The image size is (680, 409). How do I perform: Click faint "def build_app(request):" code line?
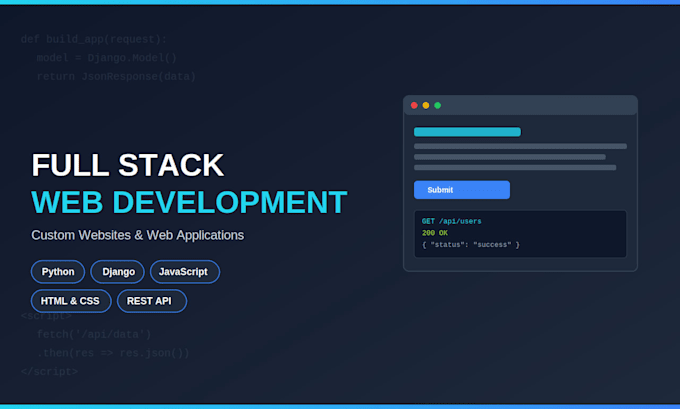coord(94,39)
